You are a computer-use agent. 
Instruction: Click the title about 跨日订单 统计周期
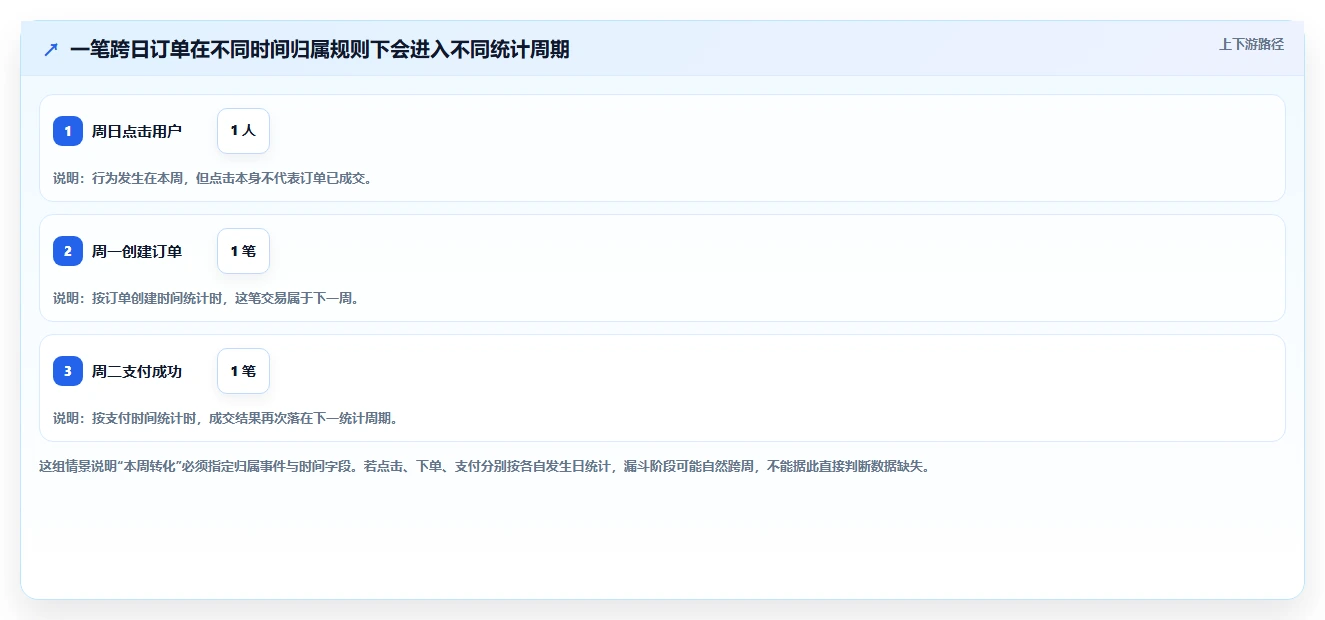pyautogui.click(x=320, y=49)
